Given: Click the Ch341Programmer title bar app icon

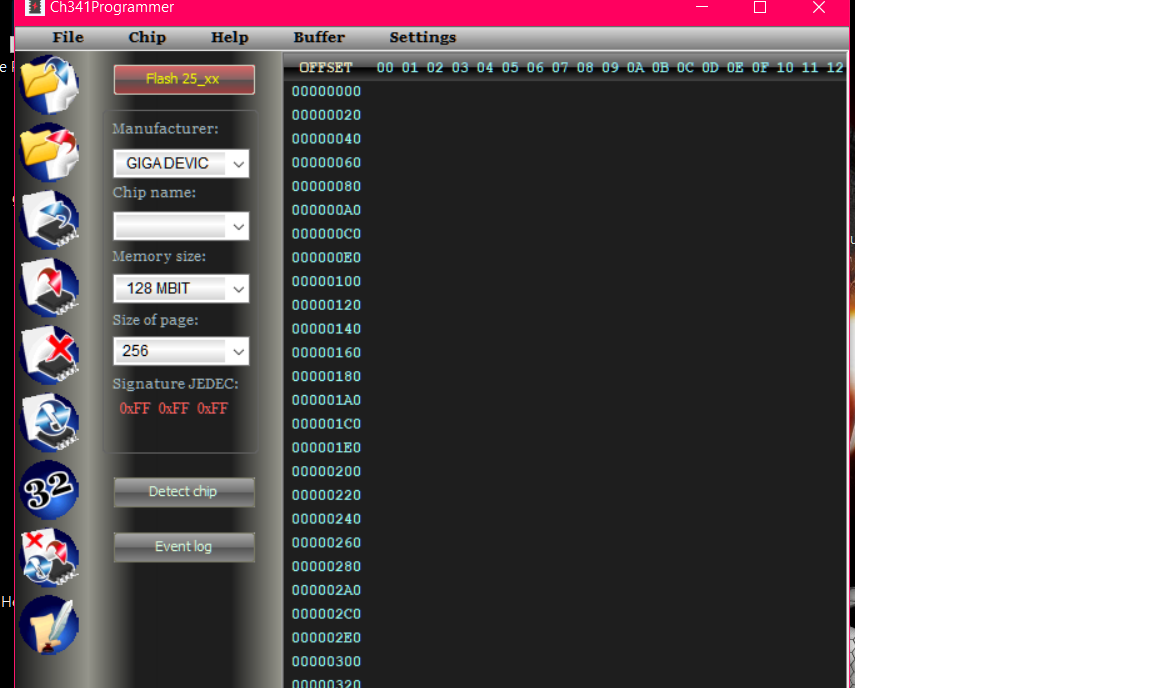Looking at the screenshot, I should [x=34, y=7].
